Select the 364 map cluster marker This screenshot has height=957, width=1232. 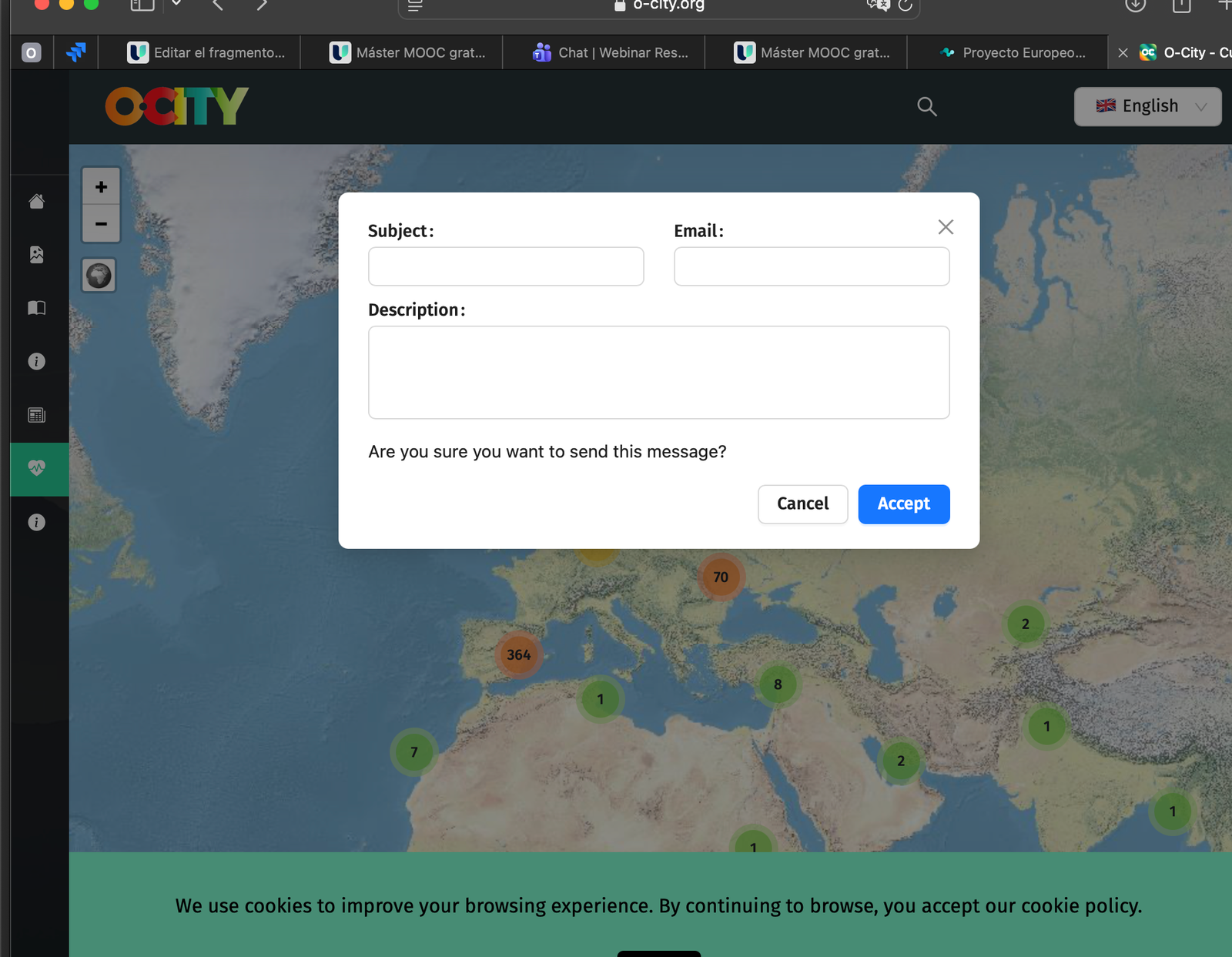[x=518, y=654]
